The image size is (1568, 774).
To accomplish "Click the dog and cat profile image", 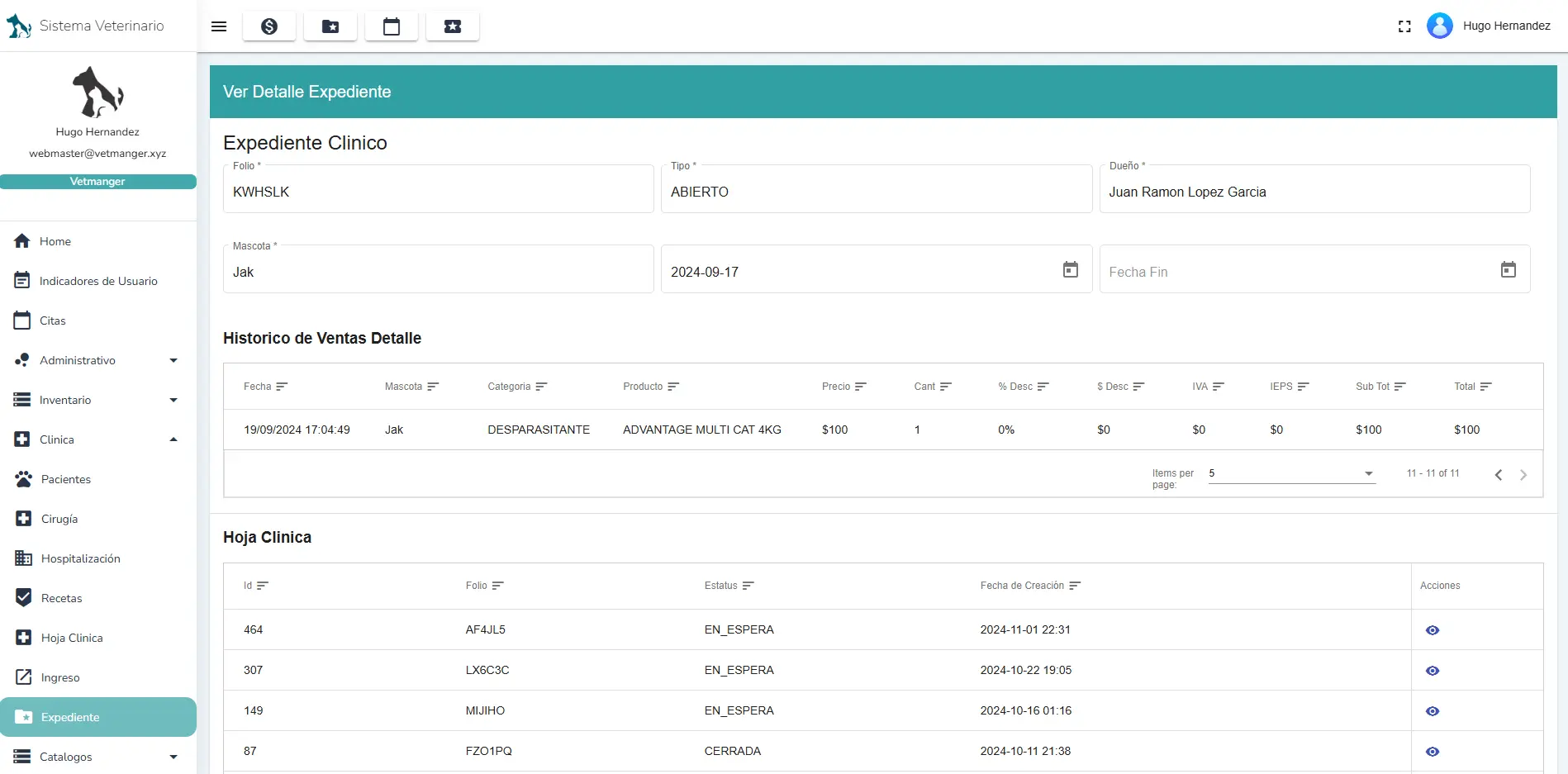I will [97, 92].
